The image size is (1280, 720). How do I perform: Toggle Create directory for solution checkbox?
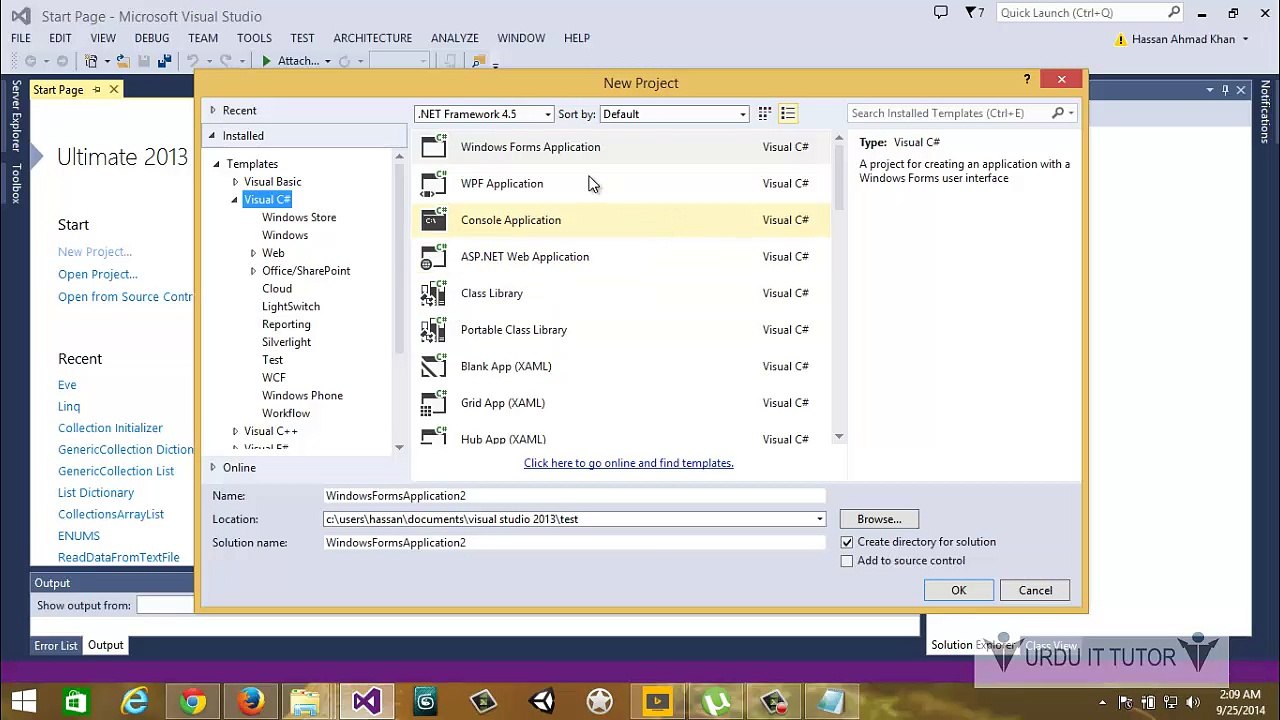coord(847,542)
